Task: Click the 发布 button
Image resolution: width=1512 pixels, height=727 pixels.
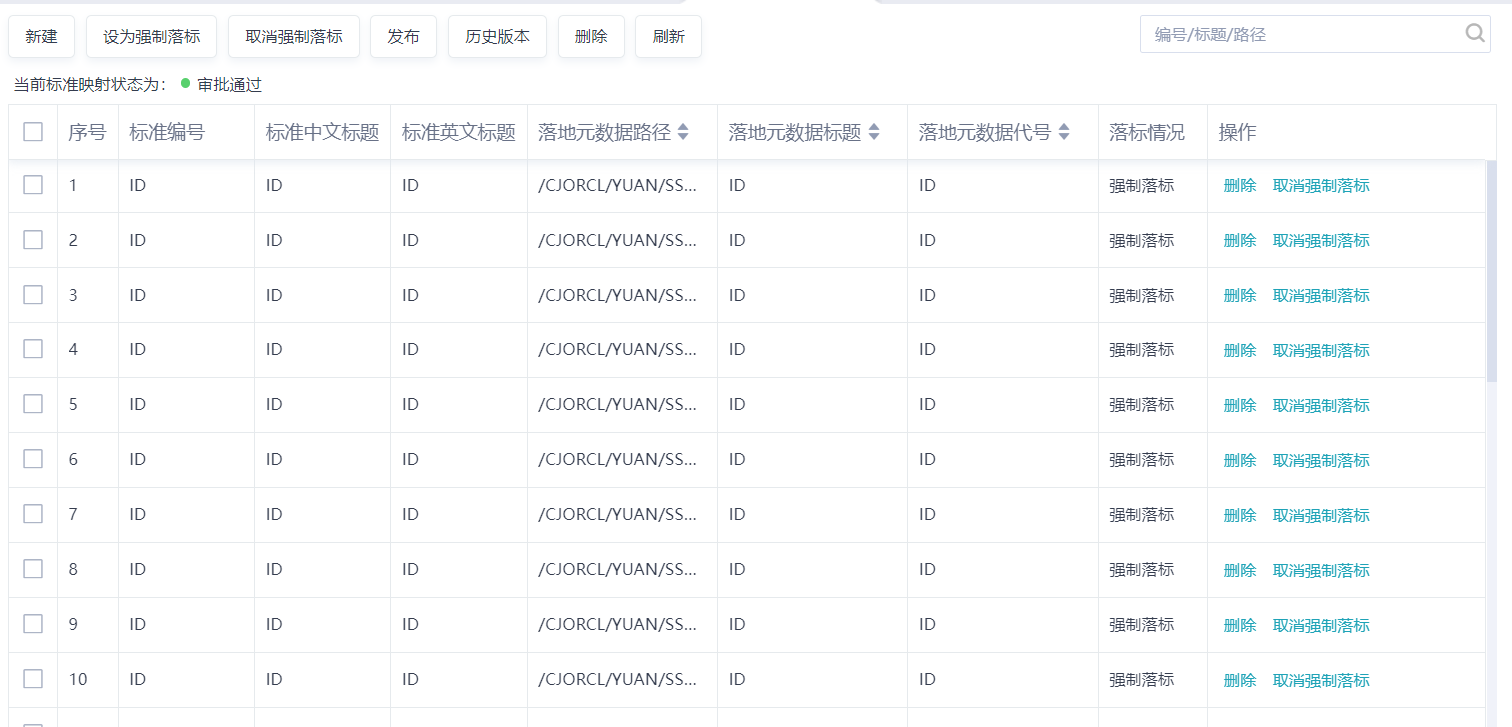Action: [x=403, y=37]
